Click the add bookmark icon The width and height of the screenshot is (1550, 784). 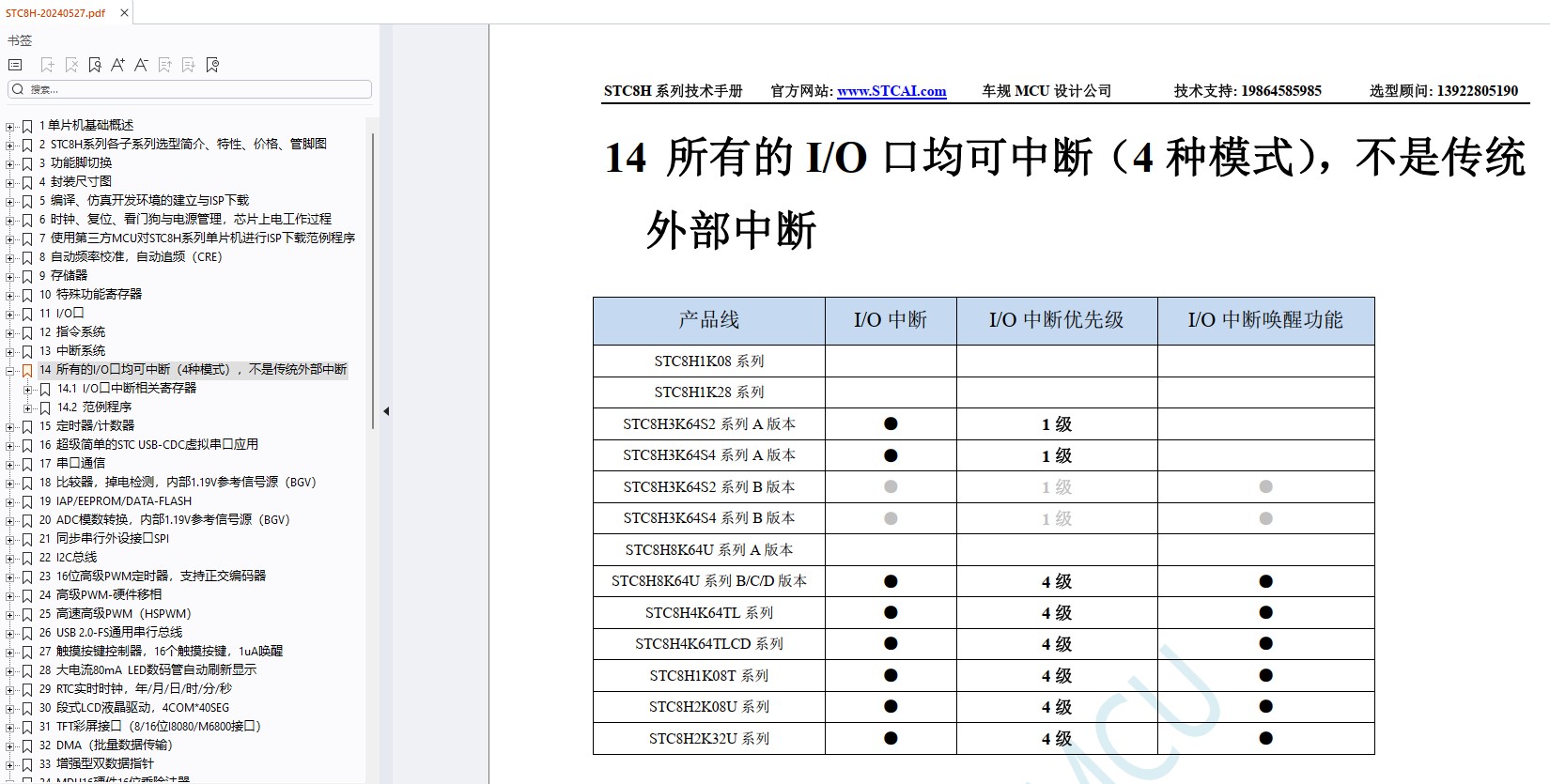[x=47, y=65]
